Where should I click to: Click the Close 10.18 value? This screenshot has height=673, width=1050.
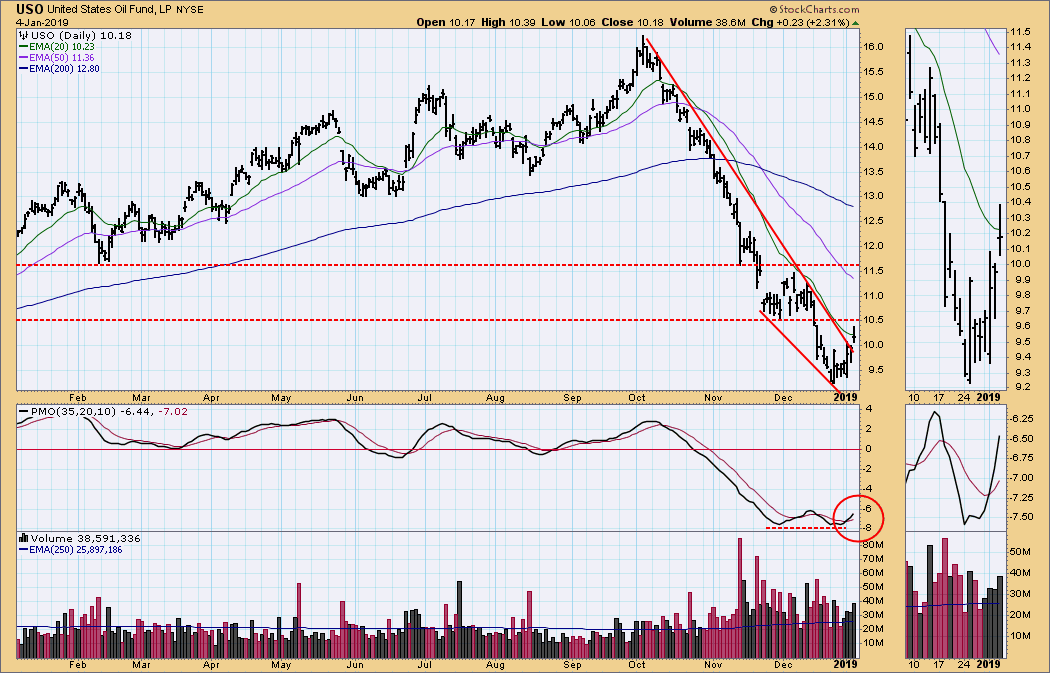click(632, 22)
